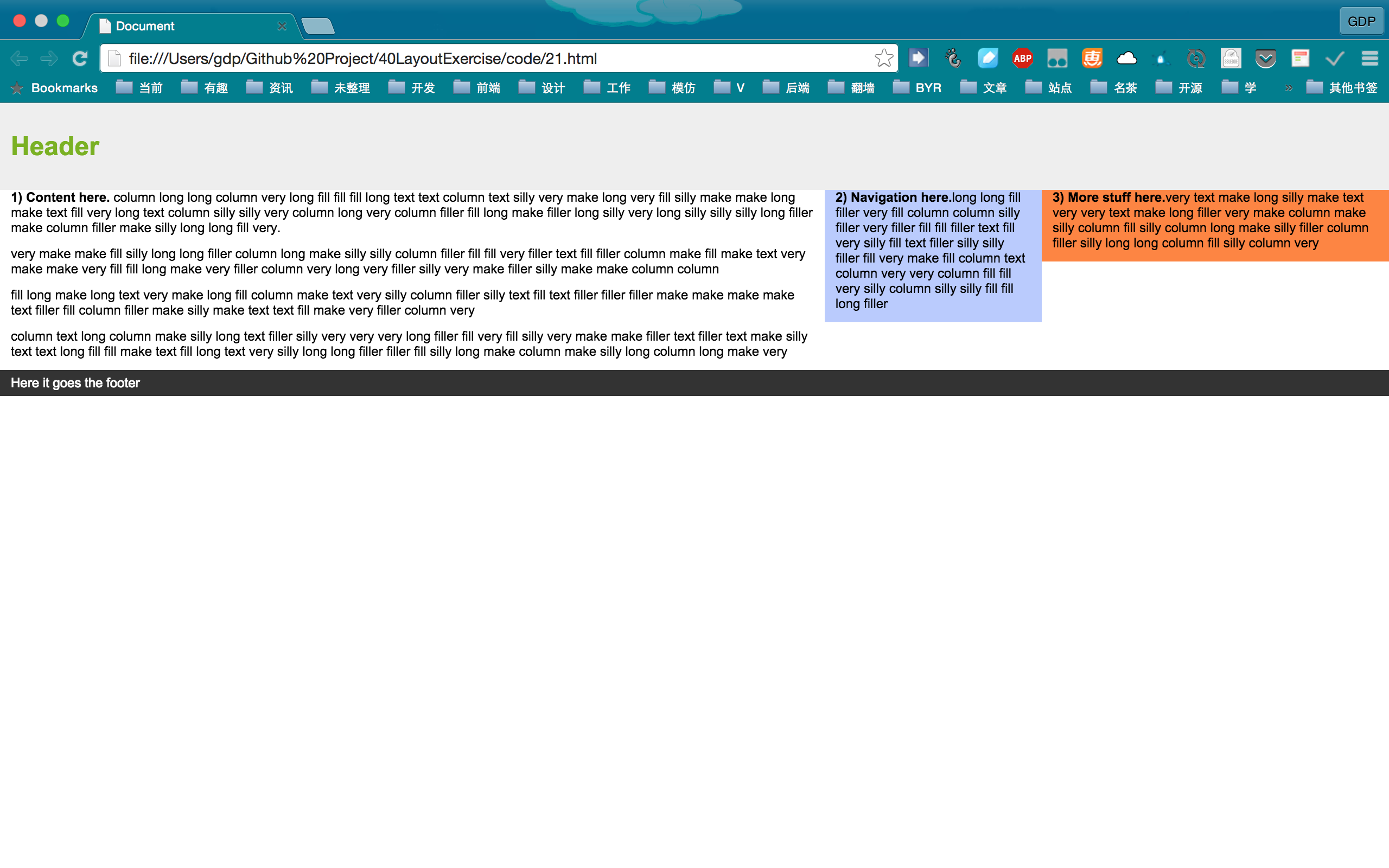Open the Chrome hamburger menu

point(1369,58)
